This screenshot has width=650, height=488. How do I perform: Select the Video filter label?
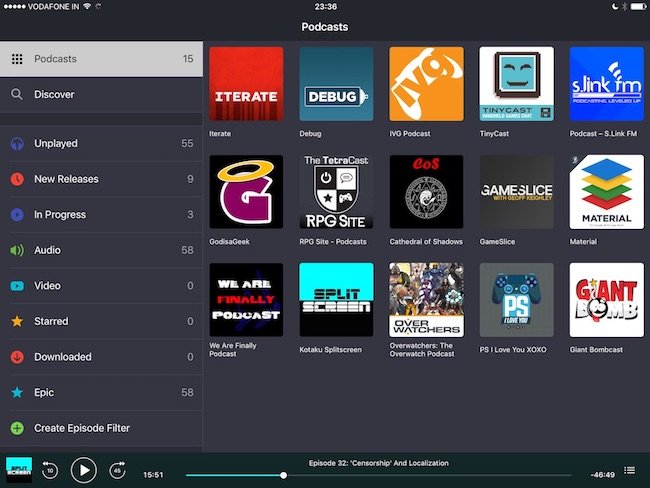click(47, 286)
